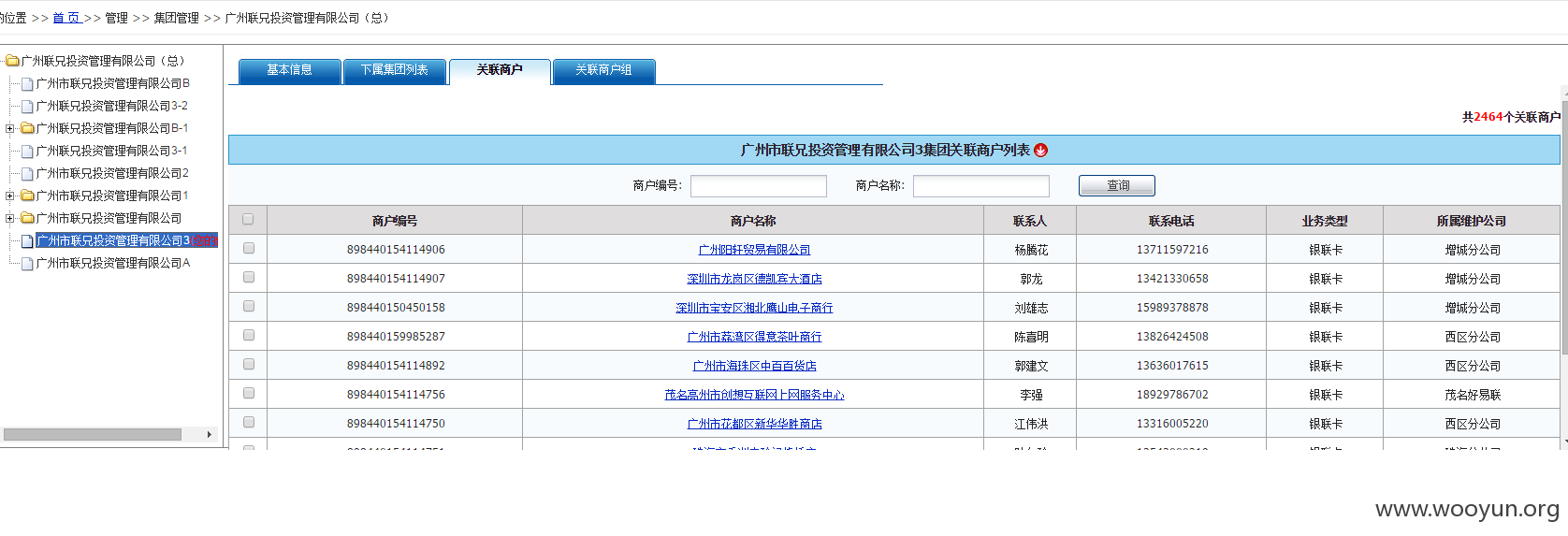
Task: Toggle the select-all checkbox in table header
Action: (248, 219)
